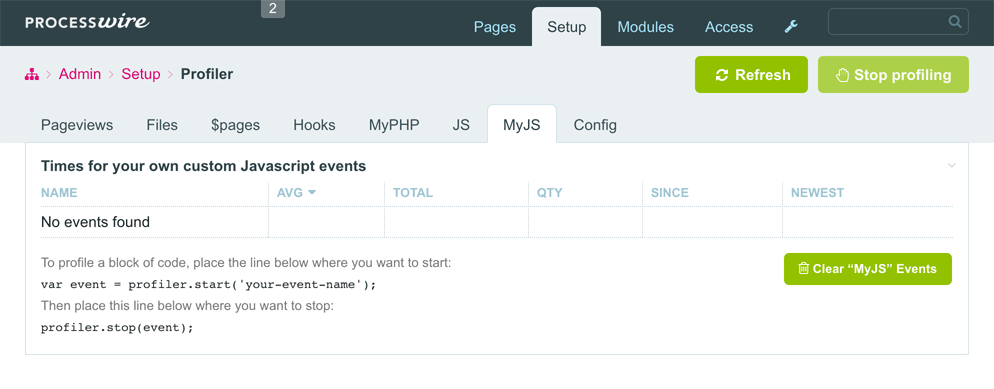Open the Modules menu
The width and height of the screenshot is (994, 389).
coord(645,27)
